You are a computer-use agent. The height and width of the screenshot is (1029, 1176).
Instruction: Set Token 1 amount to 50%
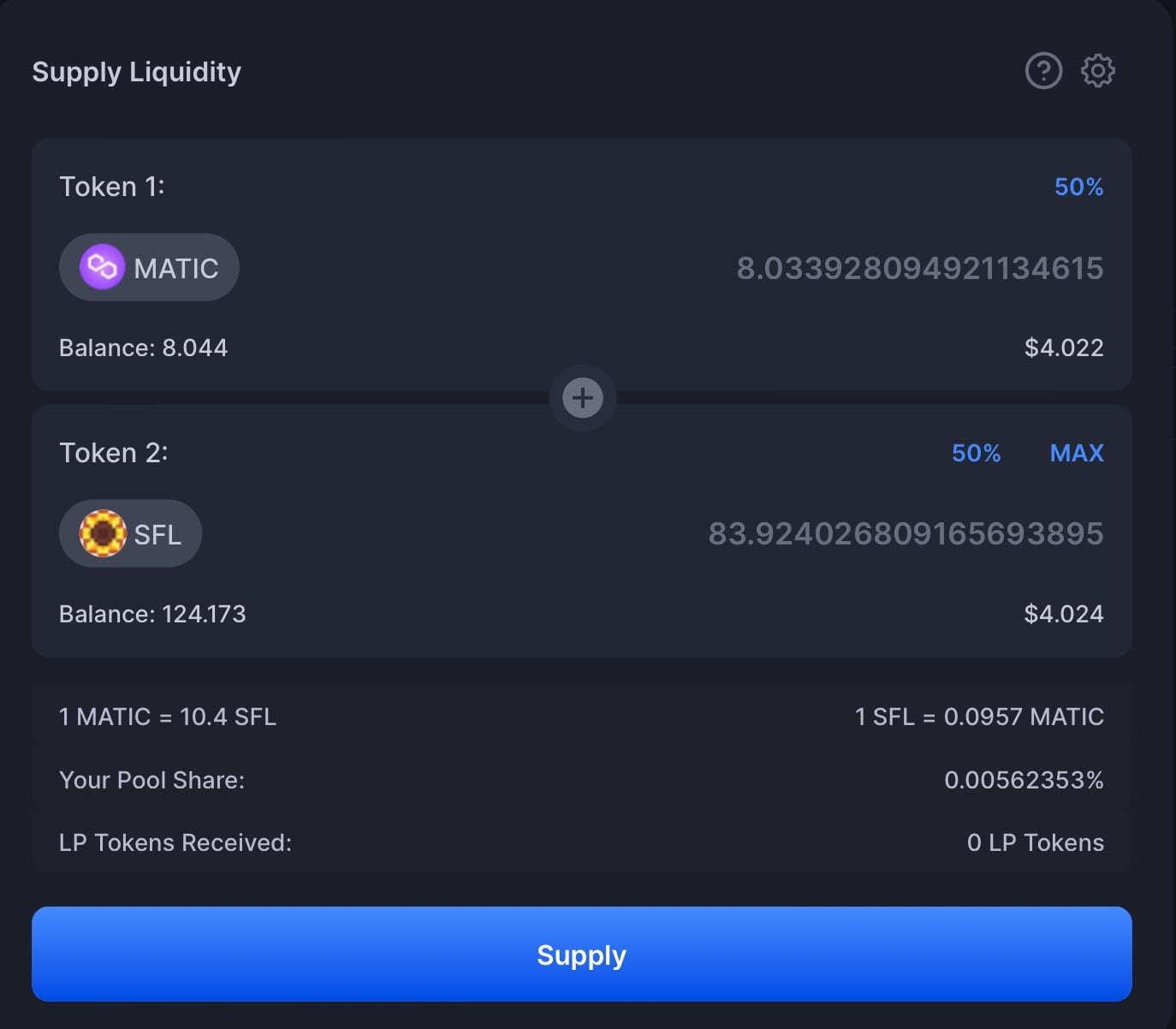click(1078, 187)
